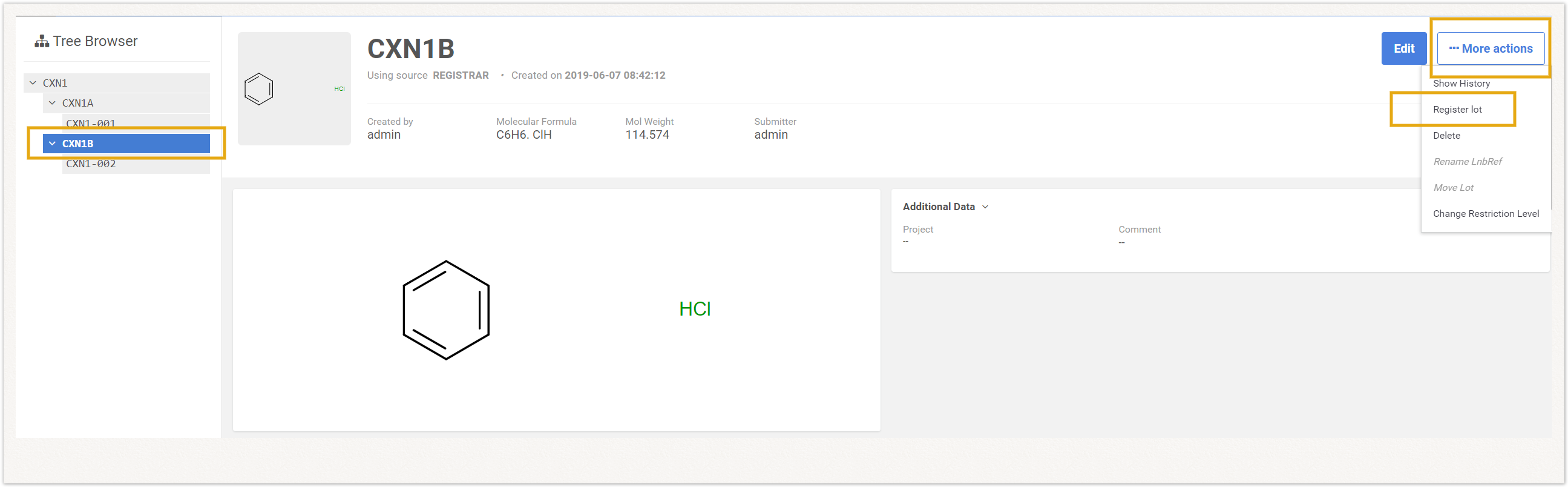This screenshot has height=487, width=1568.
Task: Open the More actions menu
Action: pyautogui.click(x=1490, y=49)
